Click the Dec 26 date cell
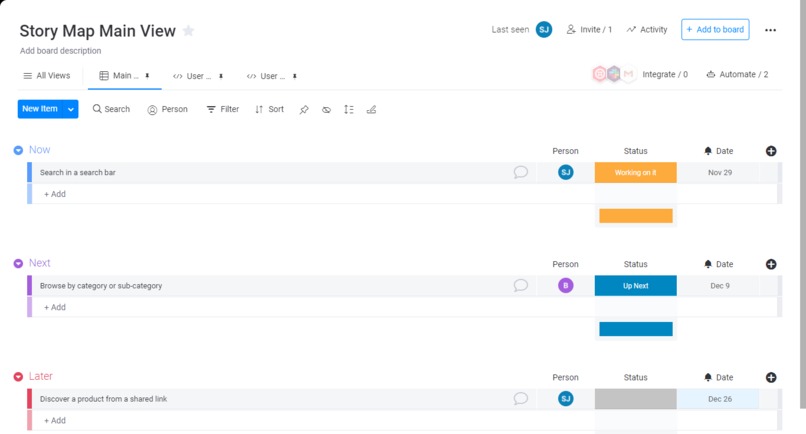 pyautogui.click(x=720, y=399)
